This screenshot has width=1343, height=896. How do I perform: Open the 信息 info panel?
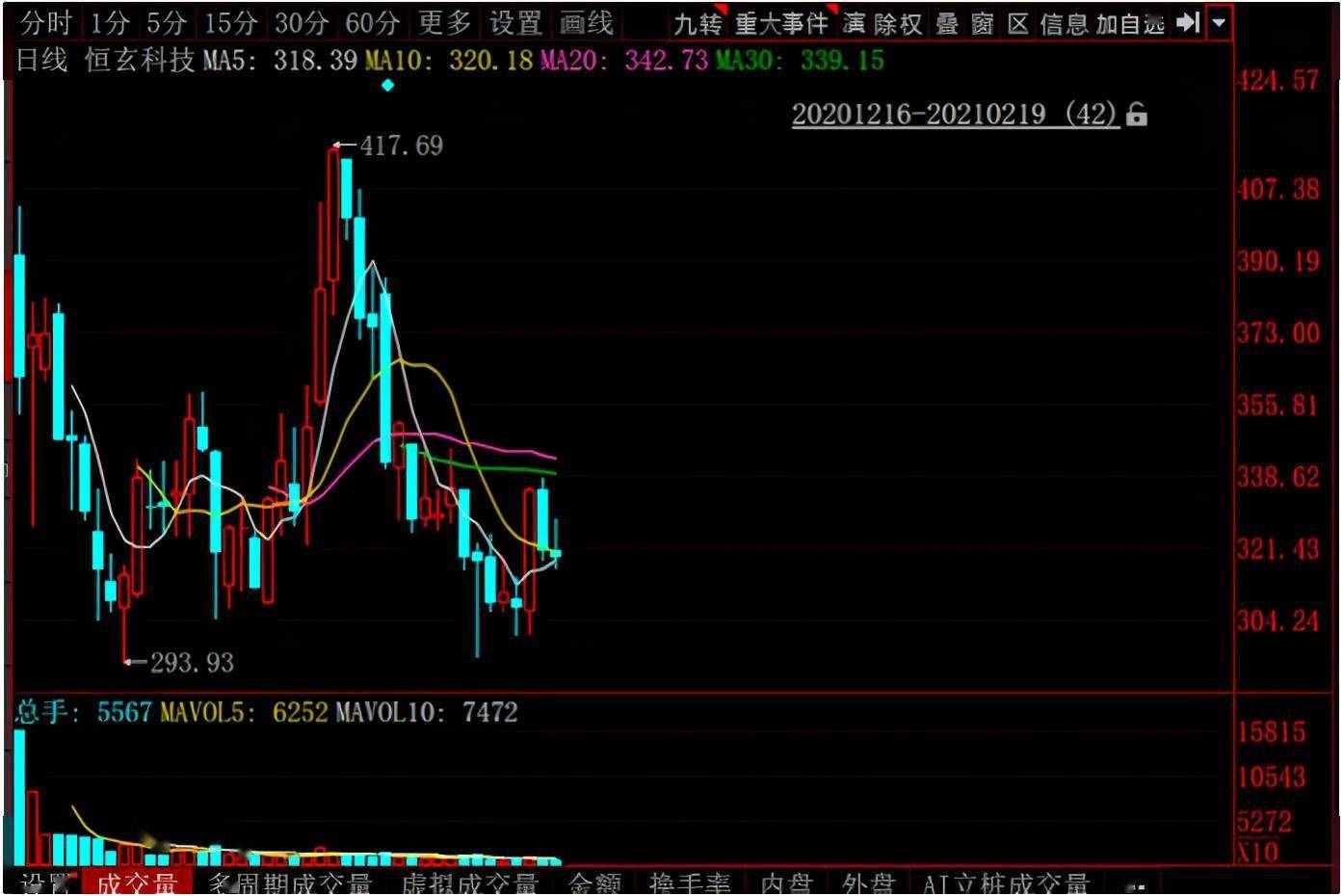click(x=1065, y=23)
